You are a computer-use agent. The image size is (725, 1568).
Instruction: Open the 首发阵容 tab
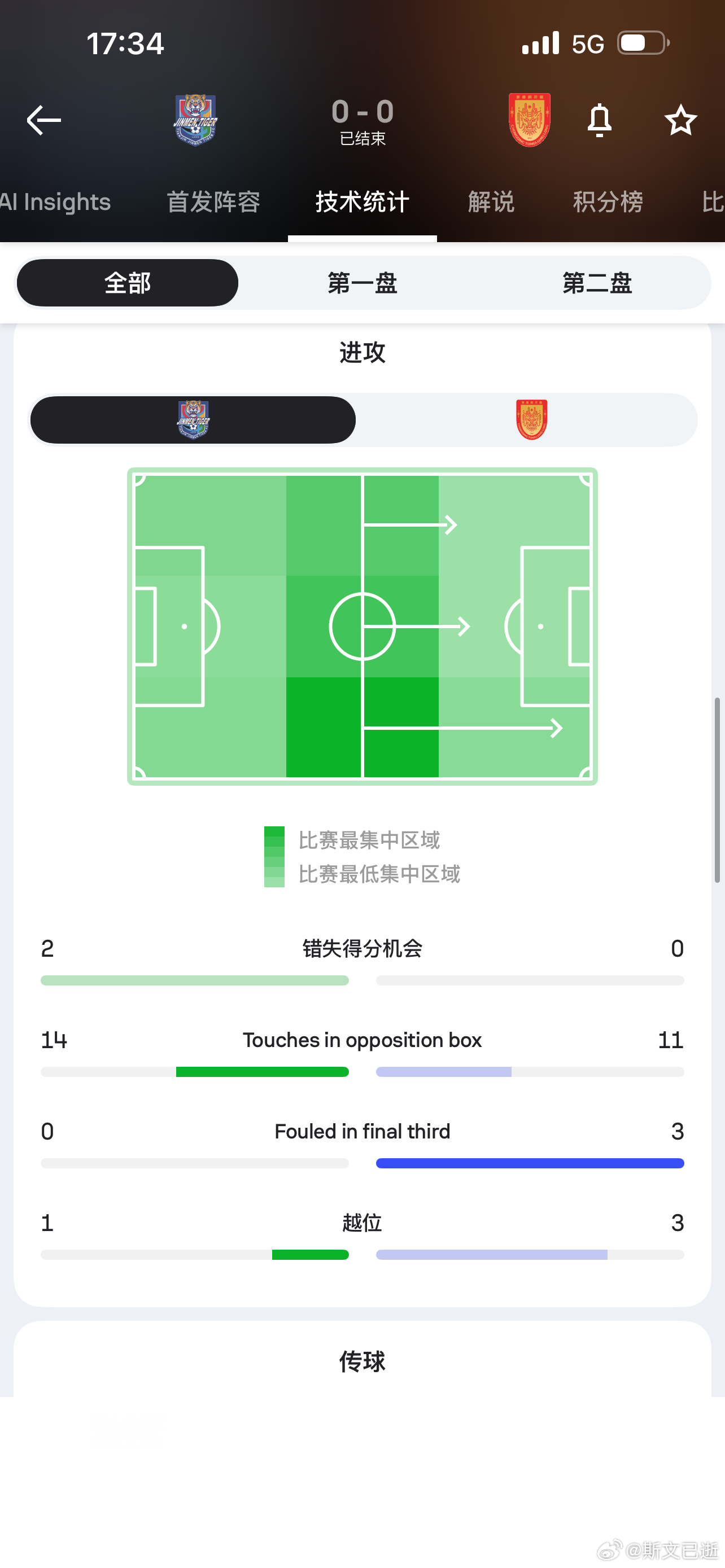pos(213,202)
